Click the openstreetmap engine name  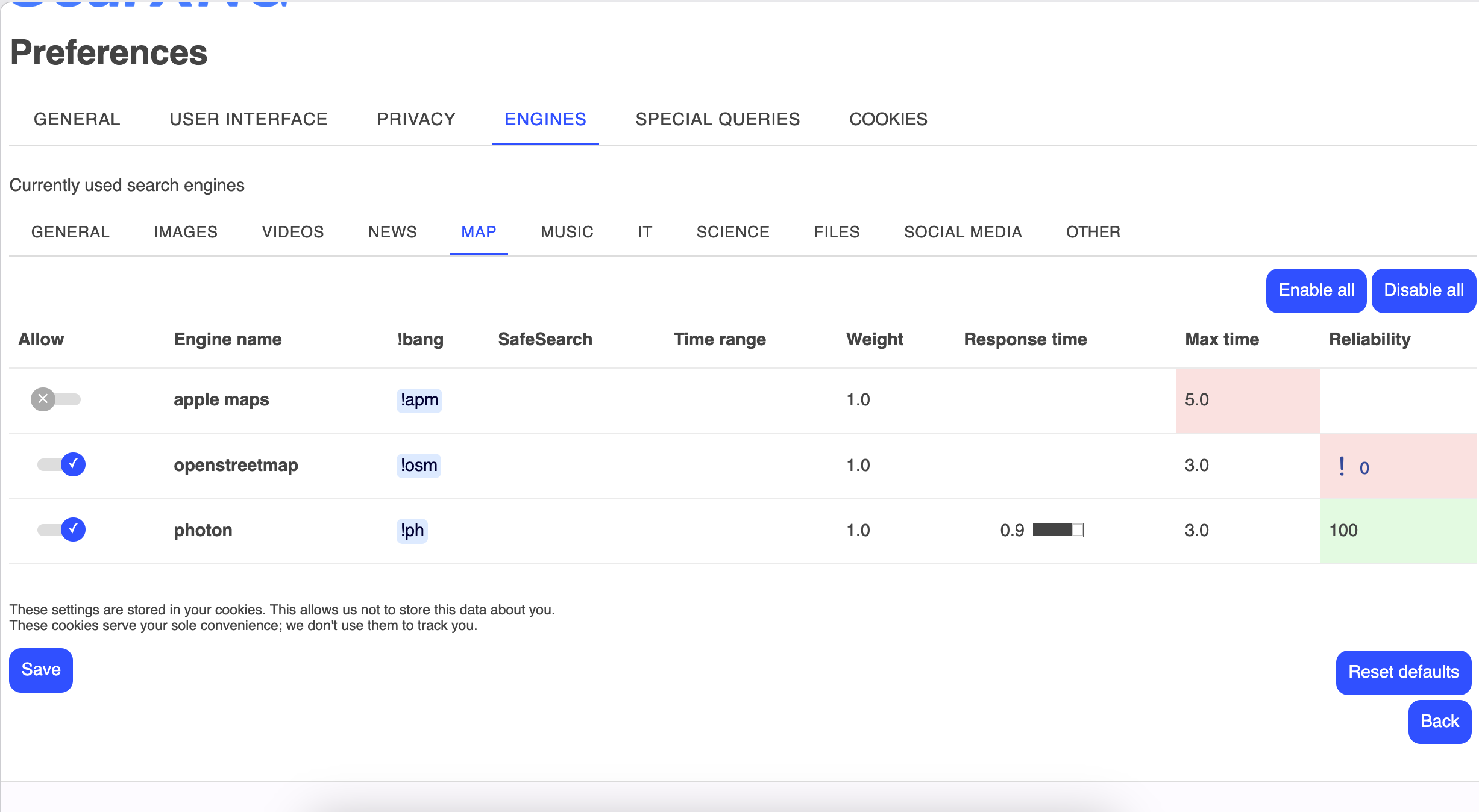[236, 465]
